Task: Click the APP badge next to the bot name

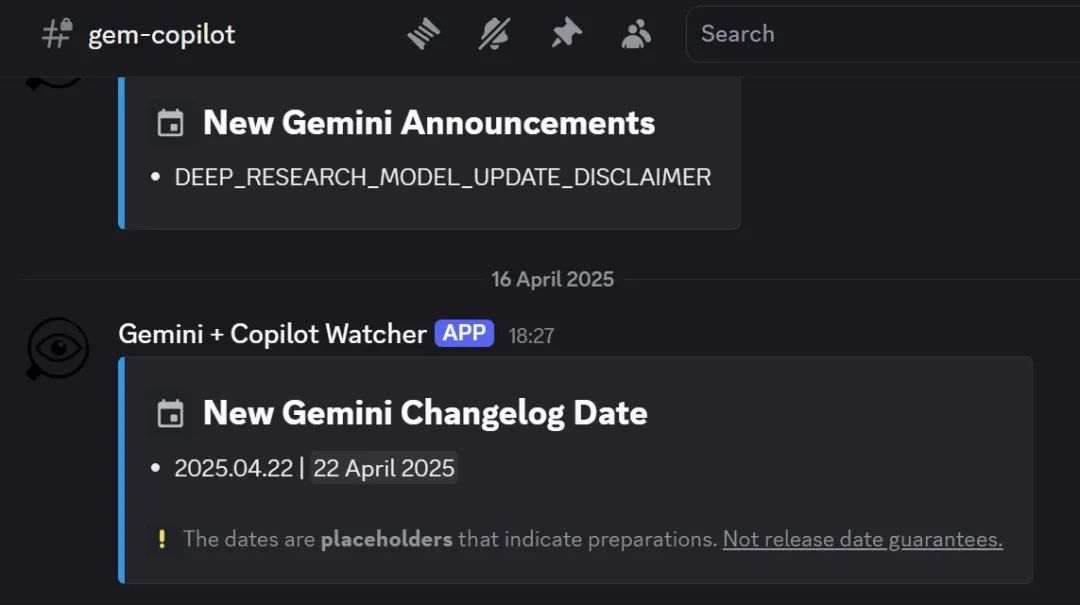Action: click(465, 332)
